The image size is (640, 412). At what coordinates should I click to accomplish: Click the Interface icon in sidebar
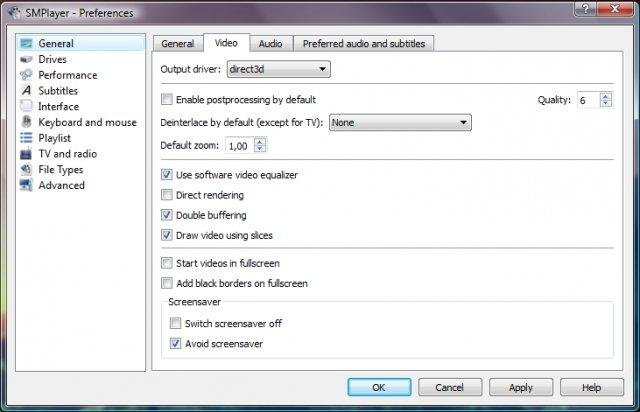tap(26, 106)
